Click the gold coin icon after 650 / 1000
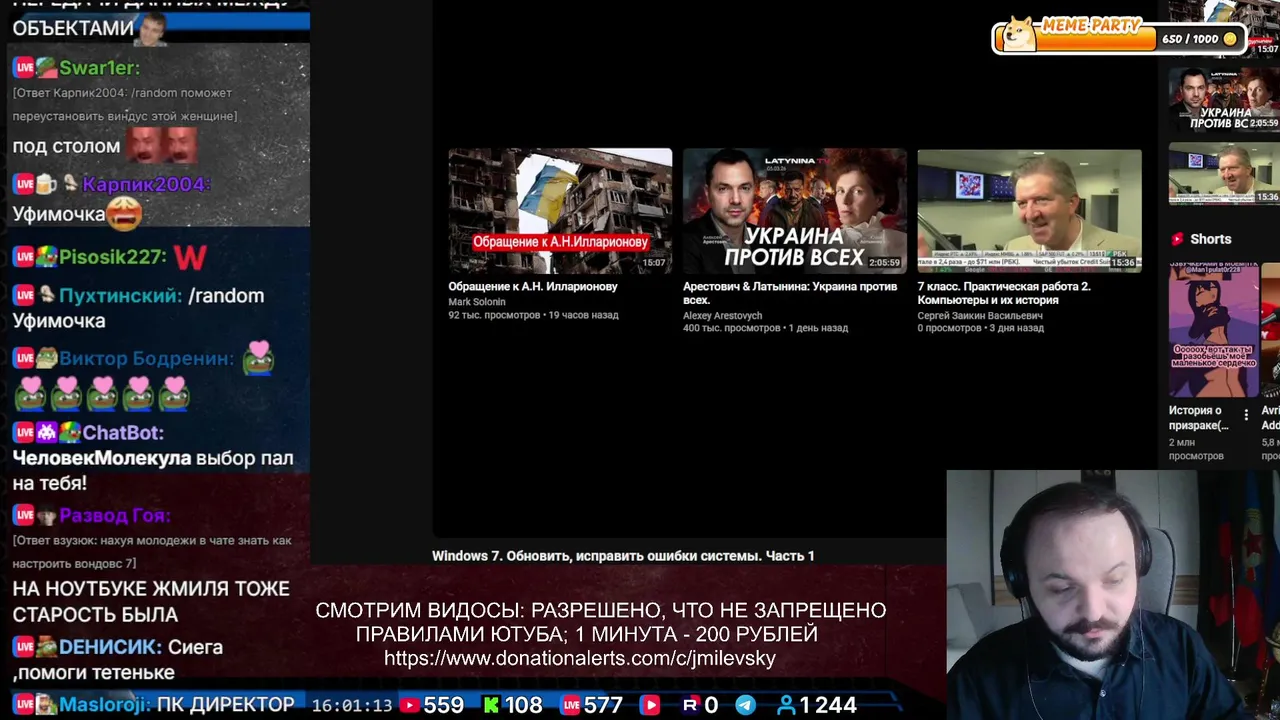 (x=1230, y=39)
